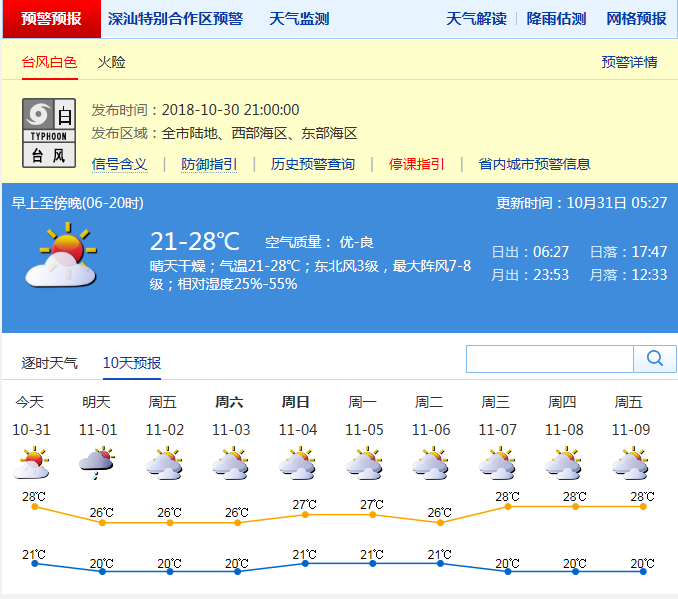Click the large sunny-cloudy weather icon
Screen dimensions: 678x599
coord(60,258)
